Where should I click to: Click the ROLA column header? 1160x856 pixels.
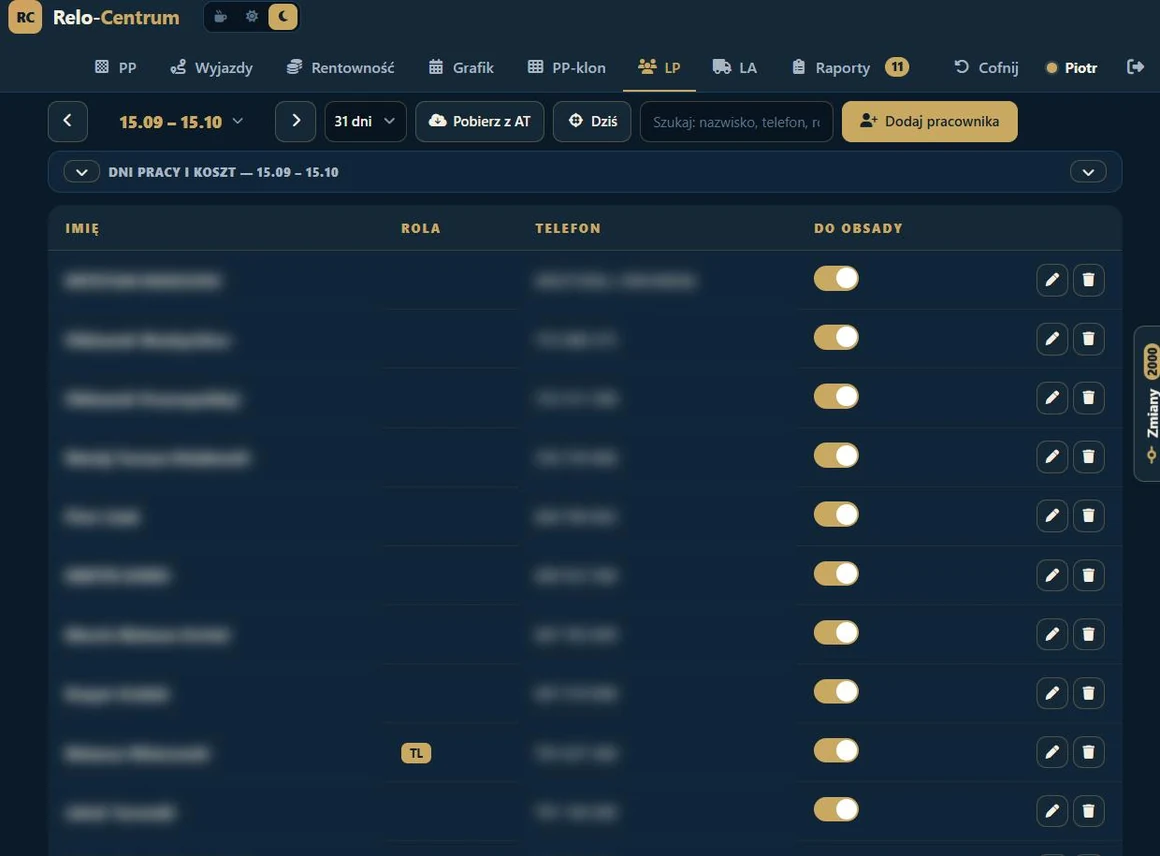[420, 229]
